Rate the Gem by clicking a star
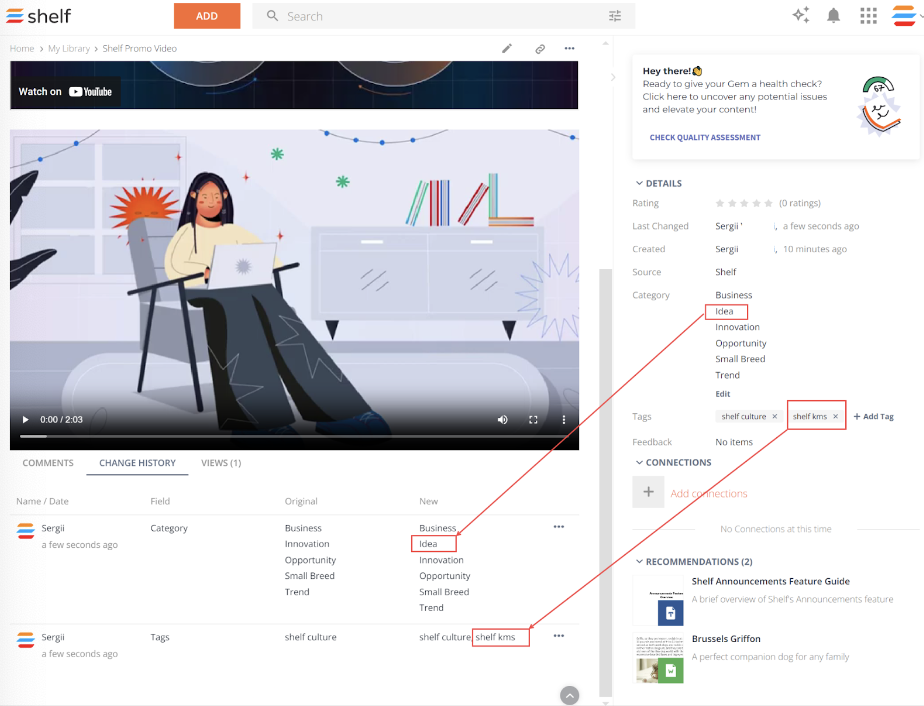The image size is (924, 706). (x=718, y=203)
